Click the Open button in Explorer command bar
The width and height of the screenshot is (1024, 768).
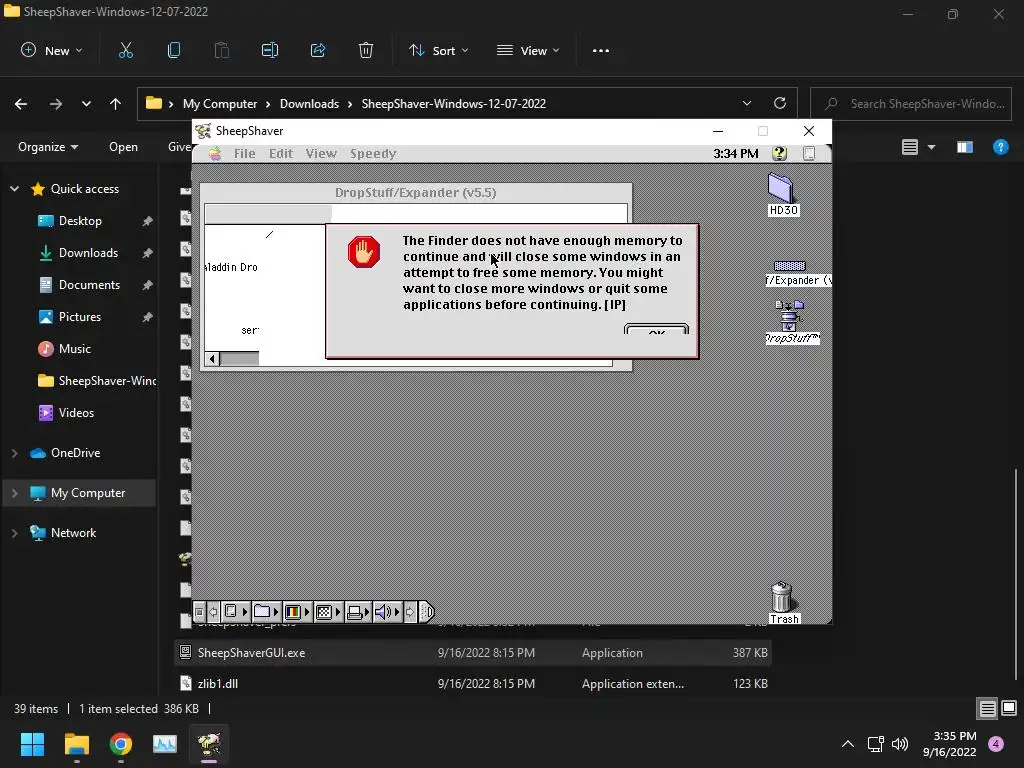tap(123, 147)
